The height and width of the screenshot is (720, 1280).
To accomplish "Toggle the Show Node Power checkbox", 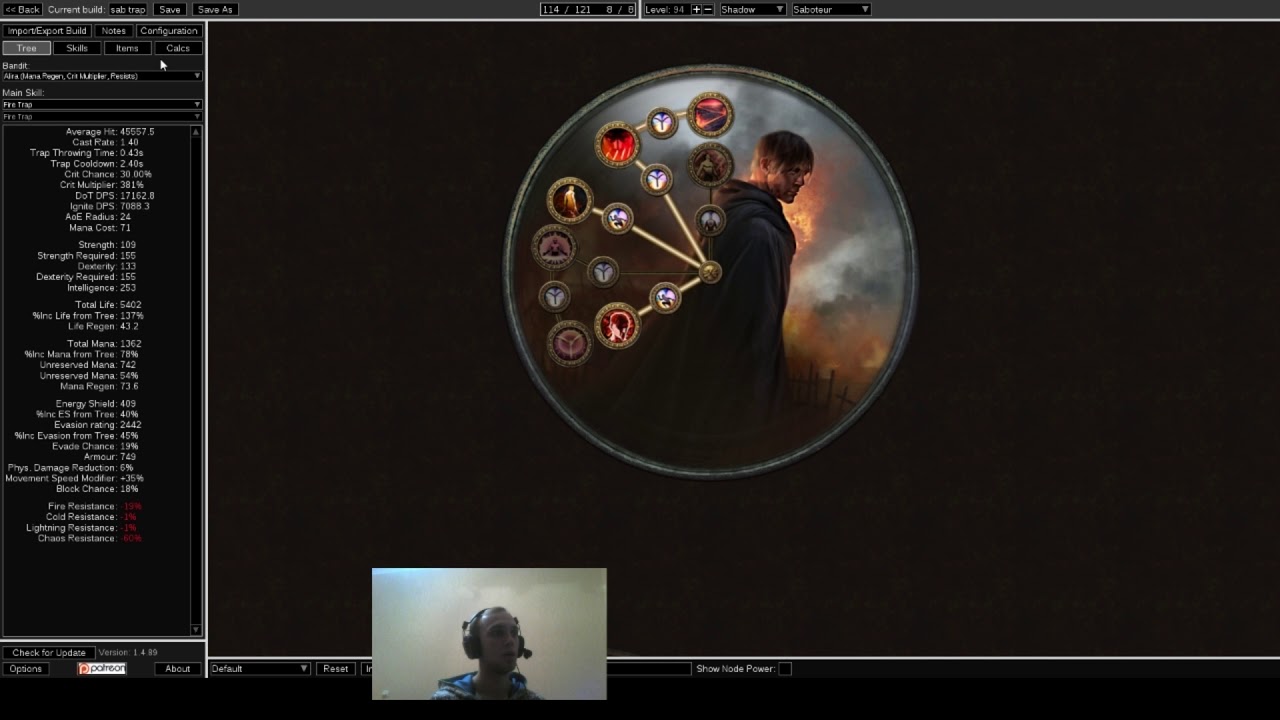I will (785, 668).
